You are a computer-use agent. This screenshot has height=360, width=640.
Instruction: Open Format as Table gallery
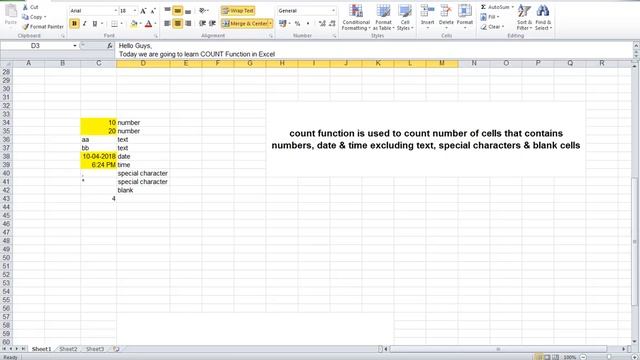click(x=383, y=17)
